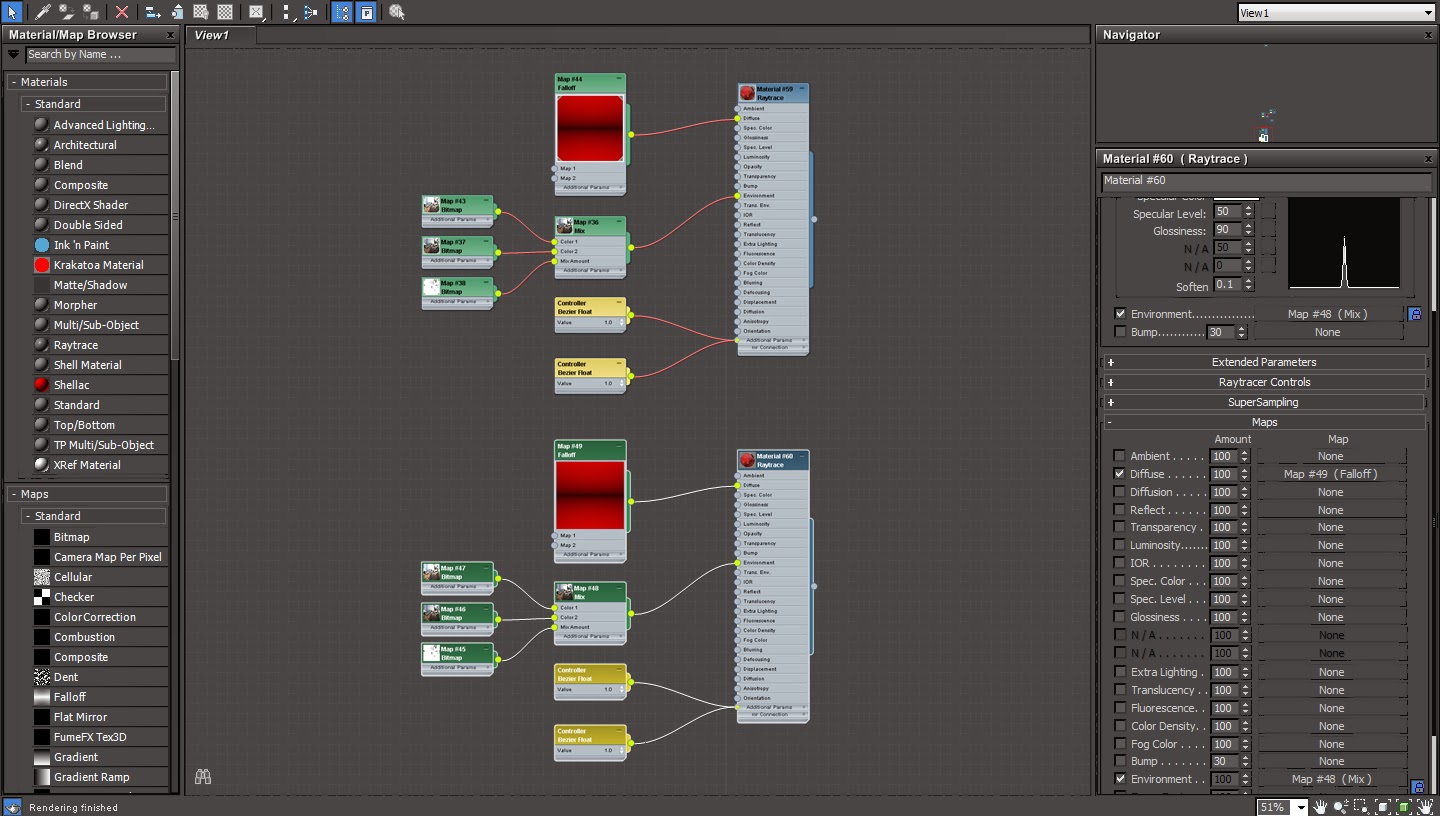Image resolution: width=1440 pixels, height=816 pixels.
Task: Collapse the Standard subgroup under Materials
Action: pyautogui.click(x=94, y=104)
